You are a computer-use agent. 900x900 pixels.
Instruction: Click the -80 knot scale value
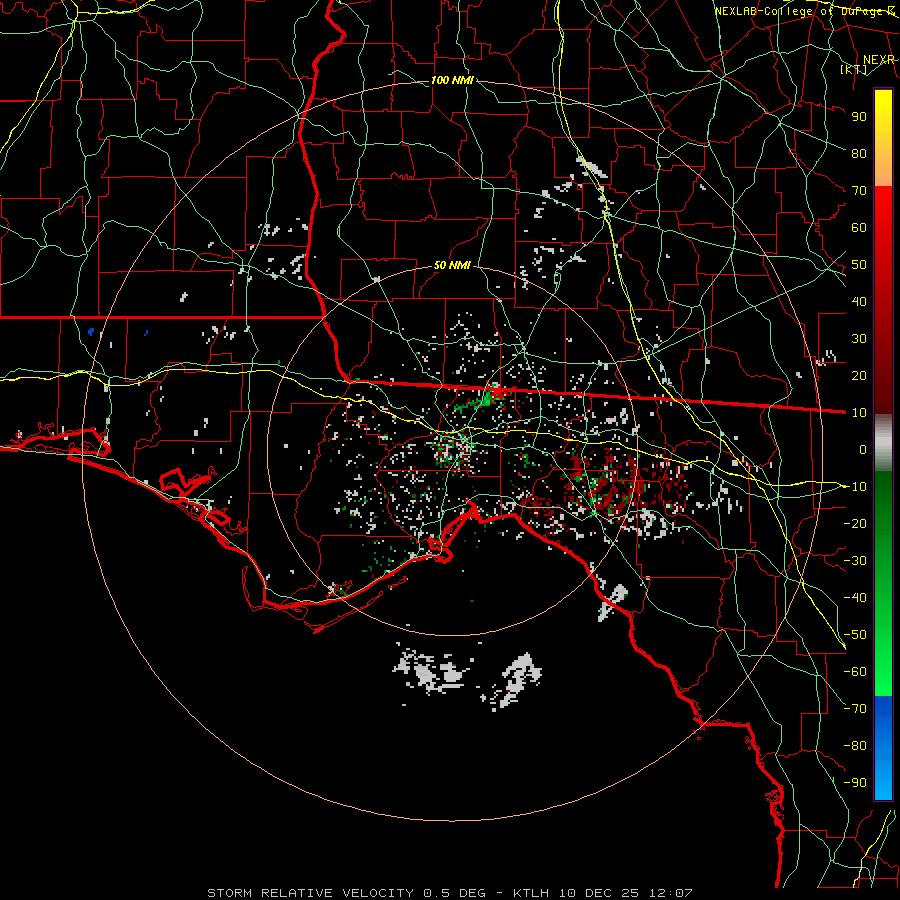tap(855, 746)
